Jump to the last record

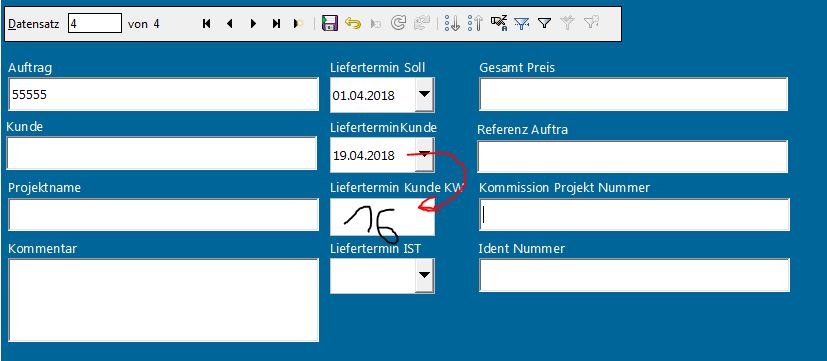coord(276,24)
